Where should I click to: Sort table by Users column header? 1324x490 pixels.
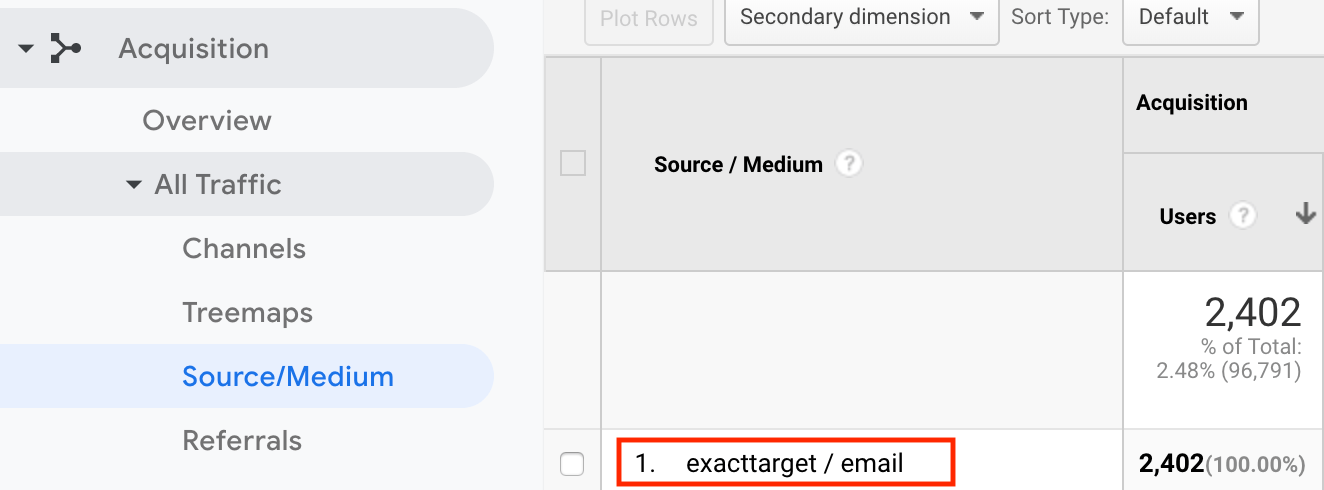[1187, 216]
